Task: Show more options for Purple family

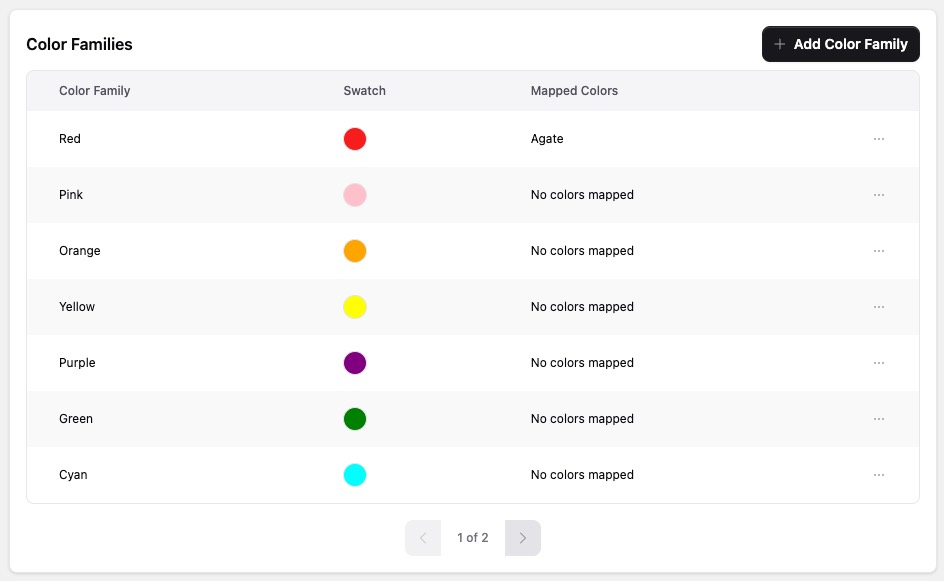Action: [879, 363]
